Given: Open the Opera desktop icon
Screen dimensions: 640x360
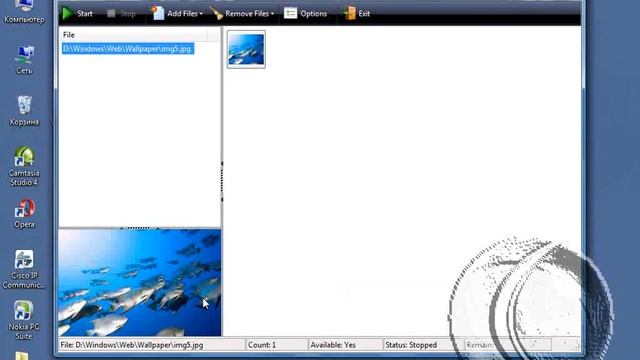Looking at the screenshot, I should 24,213.
